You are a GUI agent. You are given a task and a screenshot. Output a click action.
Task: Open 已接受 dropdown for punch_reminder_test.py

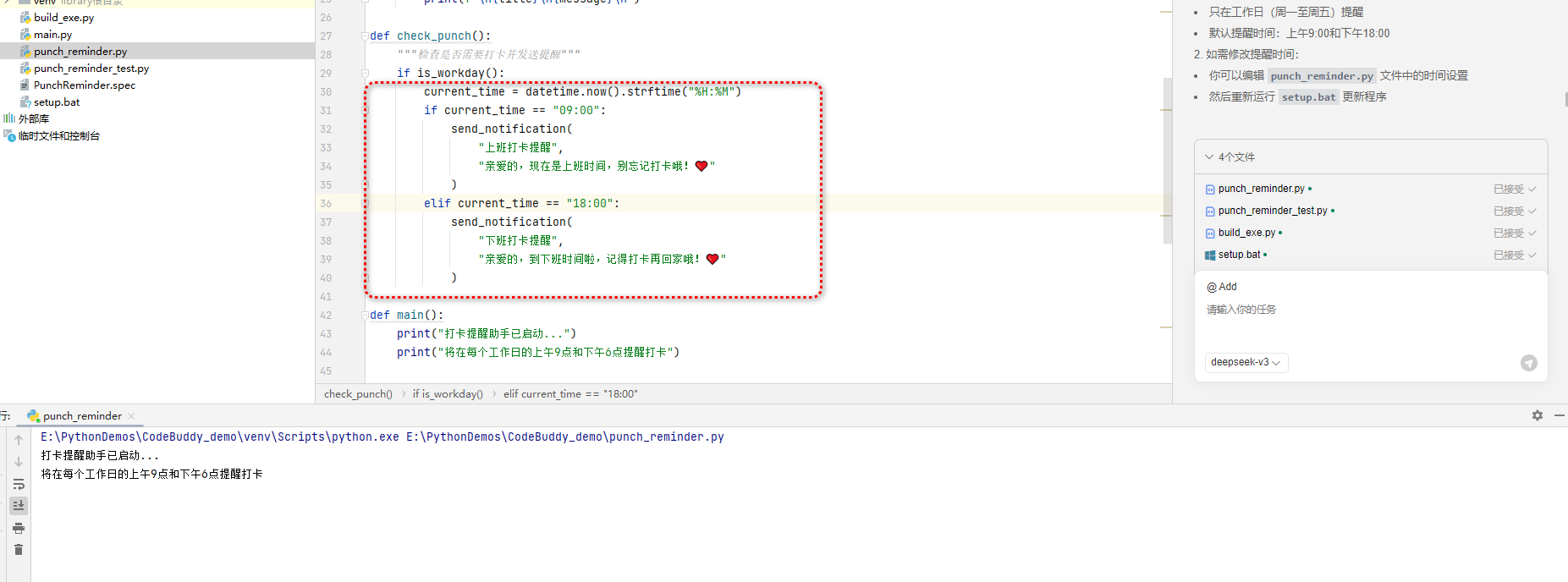pyautogui.click(x=1515, y=211)
